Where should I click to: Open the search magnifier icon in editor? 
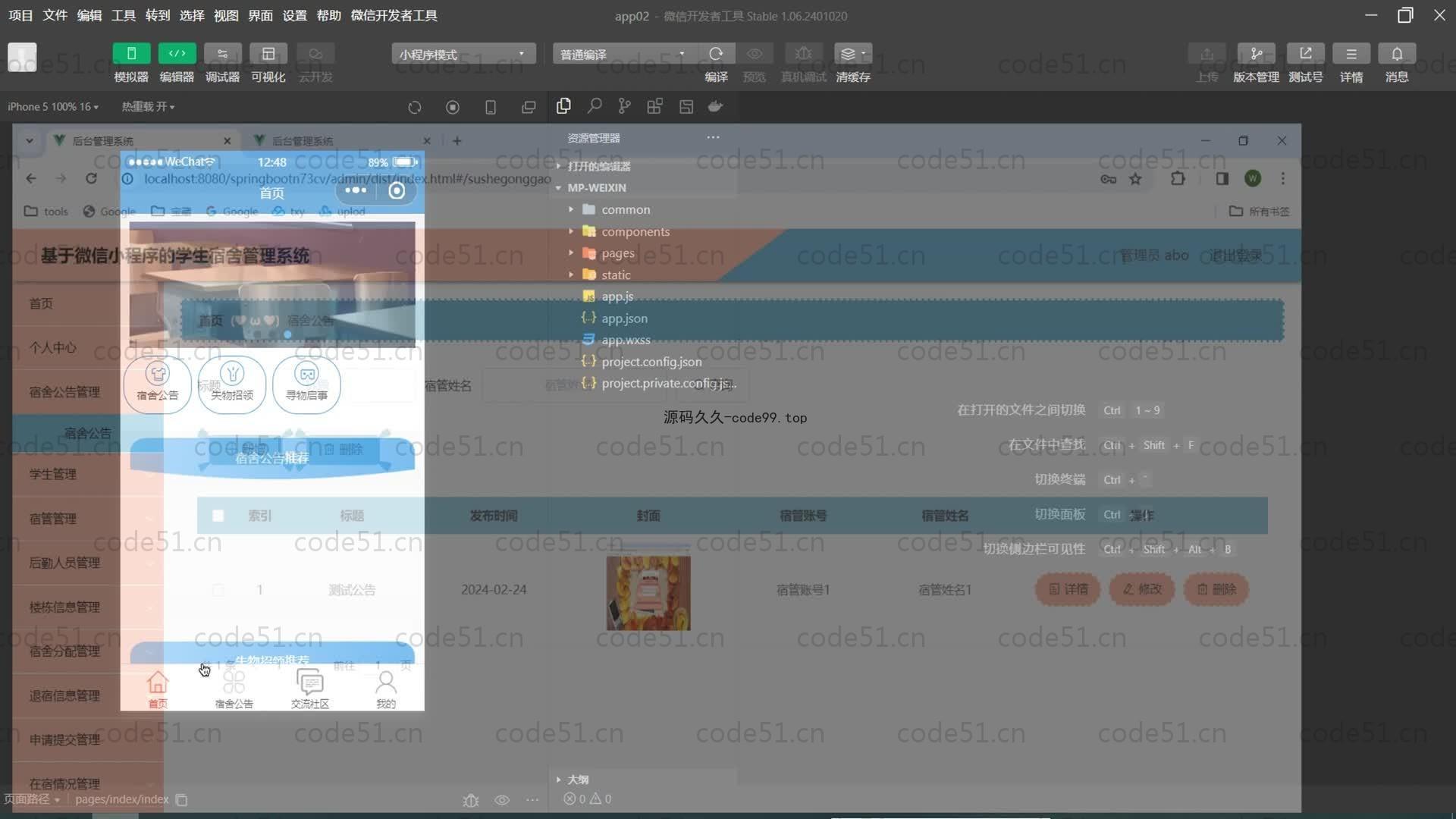(595, 106)
